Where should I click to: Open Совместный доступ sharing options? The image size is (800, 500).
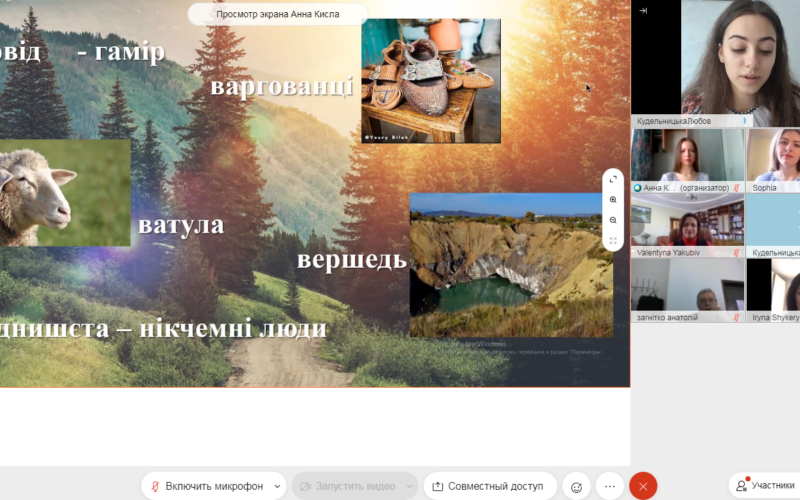pos(489,486)
